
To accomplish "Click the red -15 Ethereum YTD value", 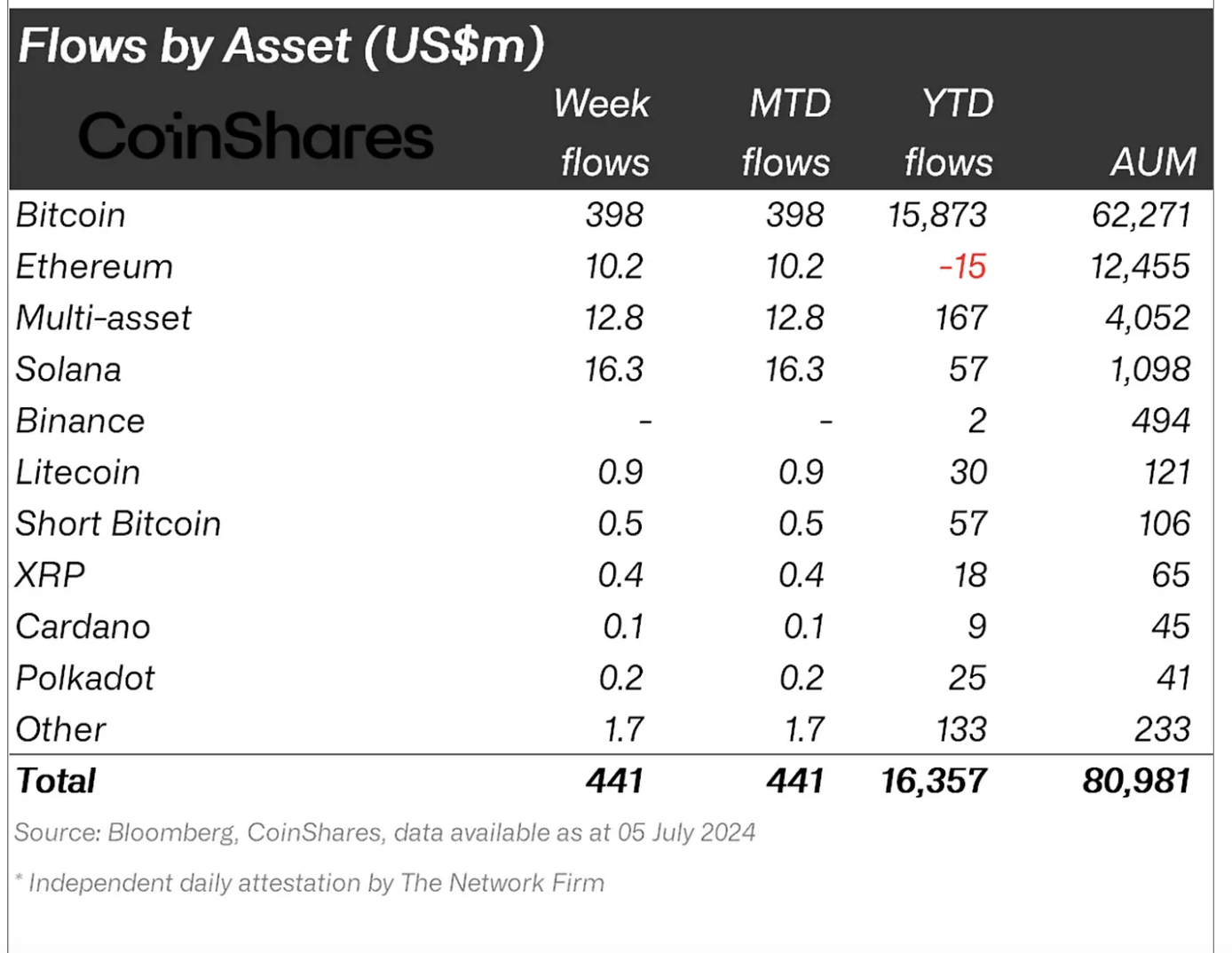I will pos(962,267).
